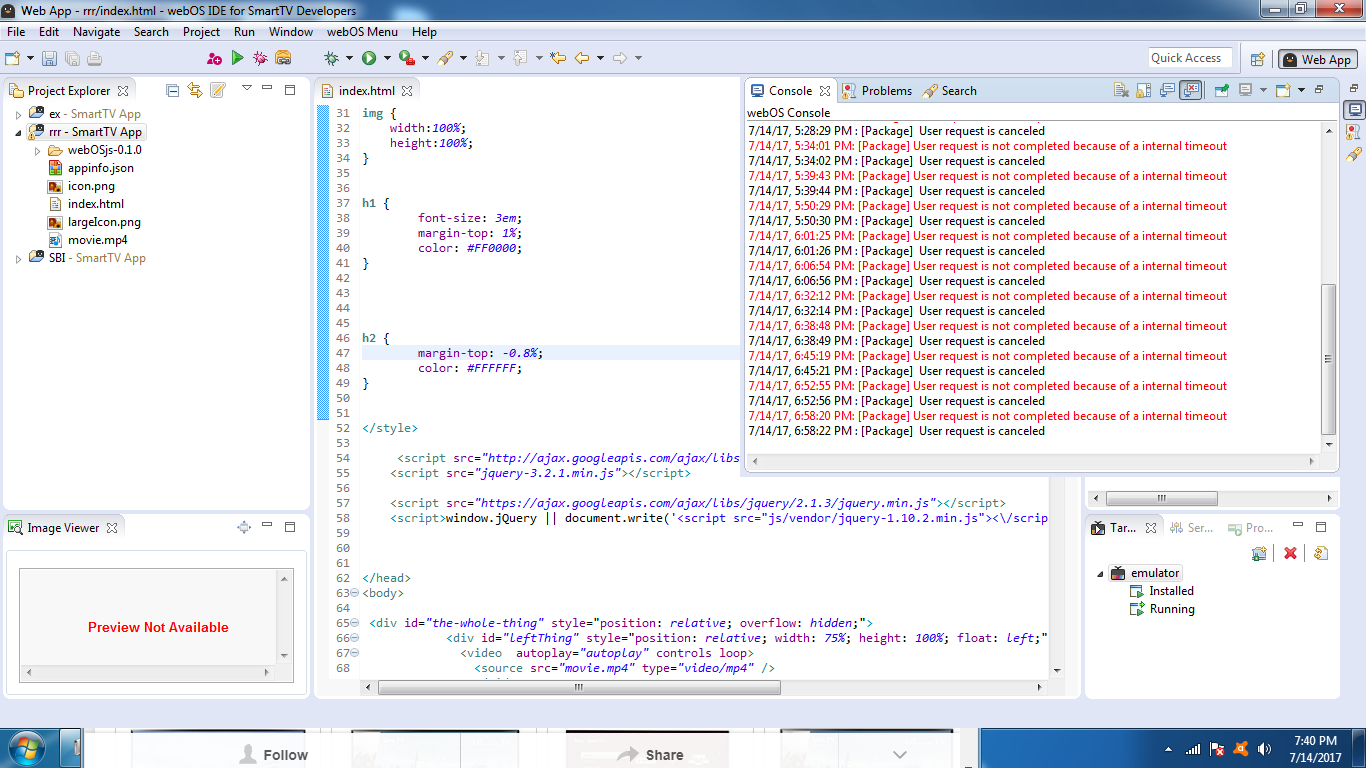Screen dimensions: 1366x768
Task: Open the Debug configurations dropdown arrow
Action: click(348, 58)
